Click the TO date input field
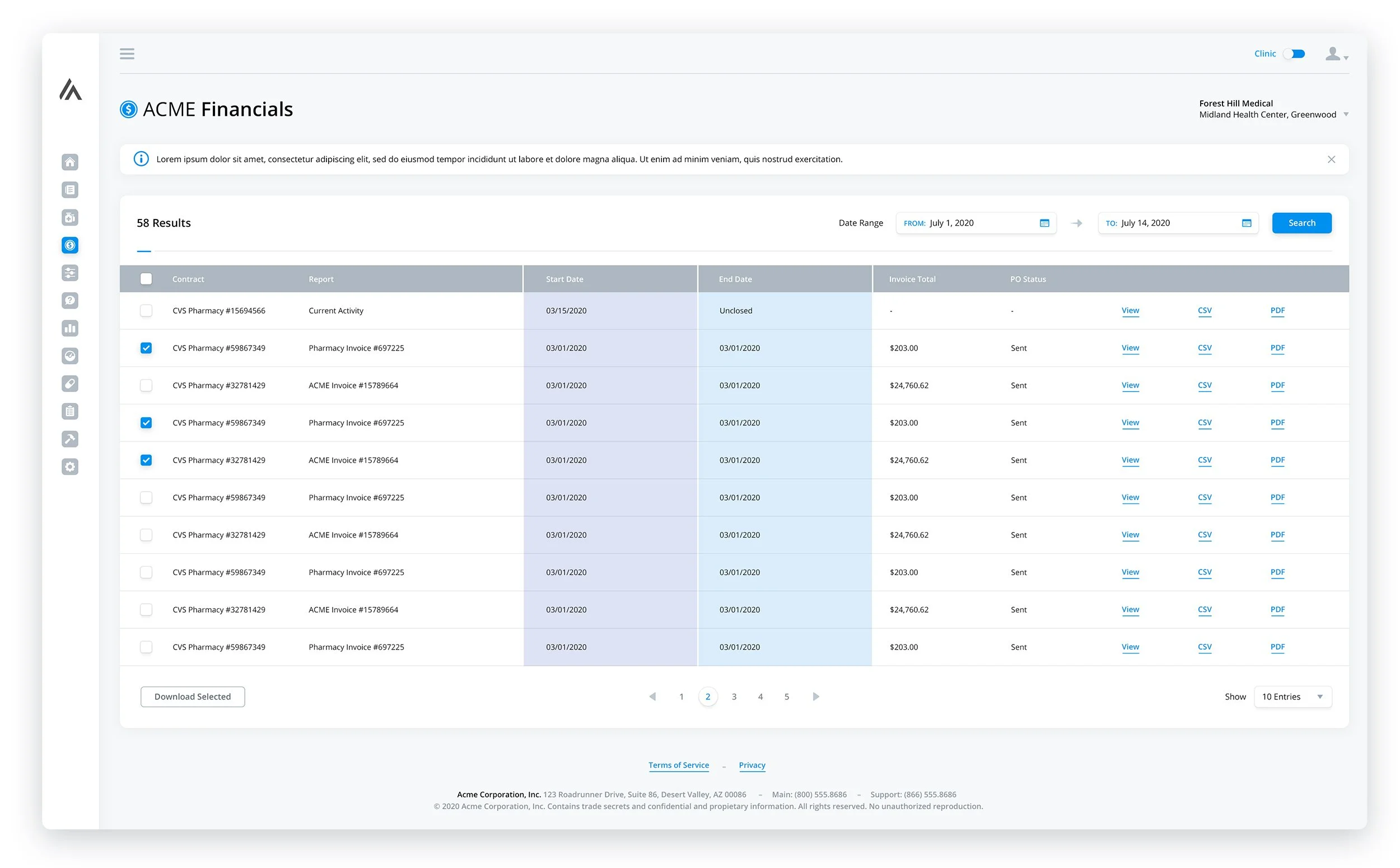The width and height of the screenshot is (1400, 868). (x=1171, y=223)
